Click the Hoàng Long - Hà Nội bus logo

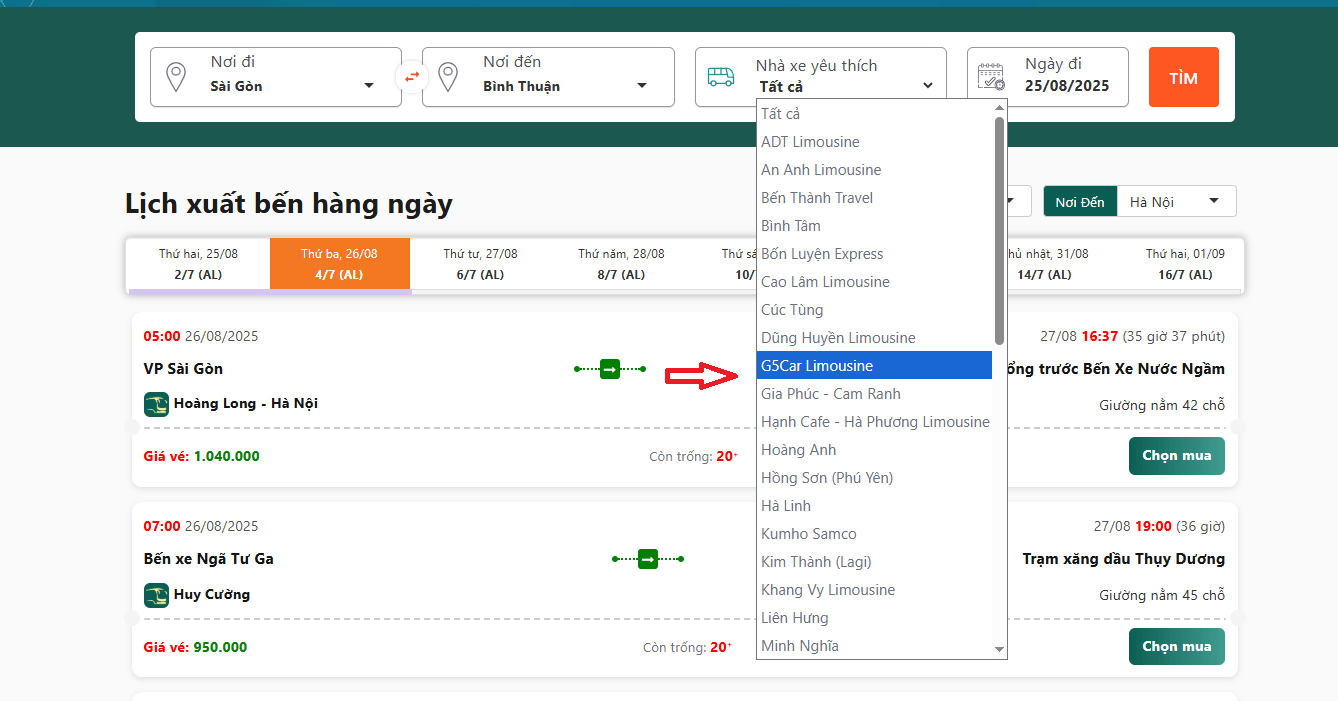click(x=156, y=404)
